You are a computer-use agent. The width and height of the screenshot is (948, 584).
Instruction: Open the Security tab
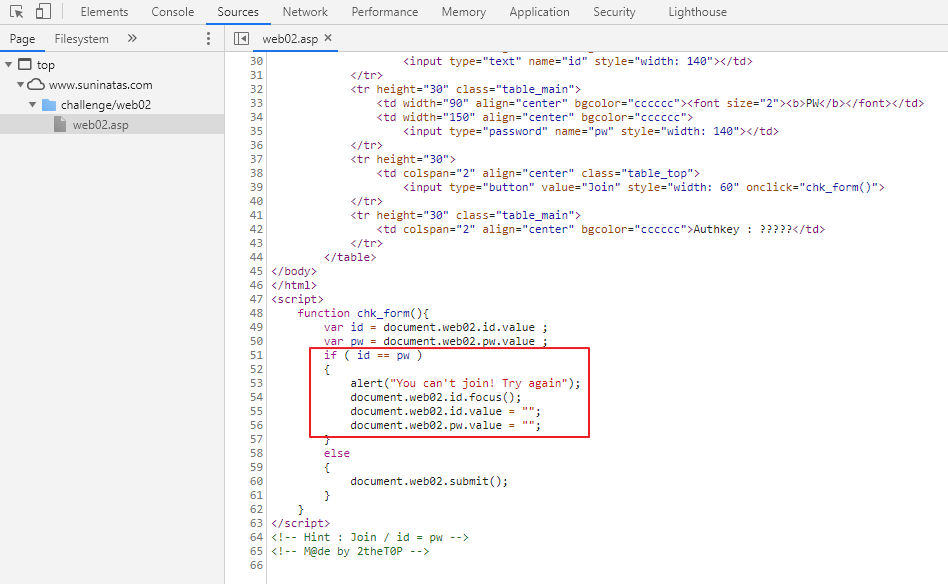pos(614,12)
